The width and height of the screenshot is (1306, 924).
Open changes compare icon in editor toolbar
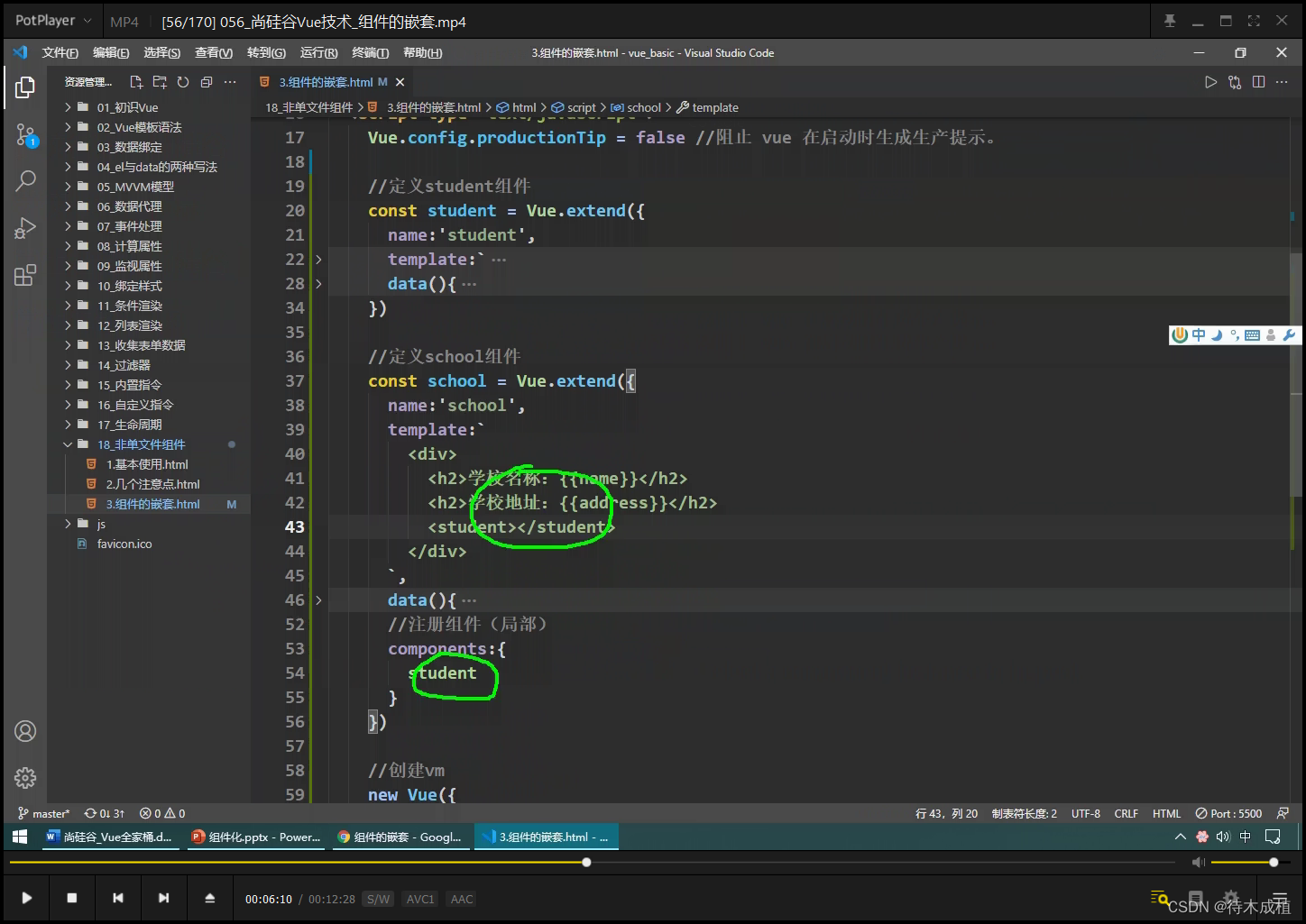pyautogui.click(x=1235, y=82)
